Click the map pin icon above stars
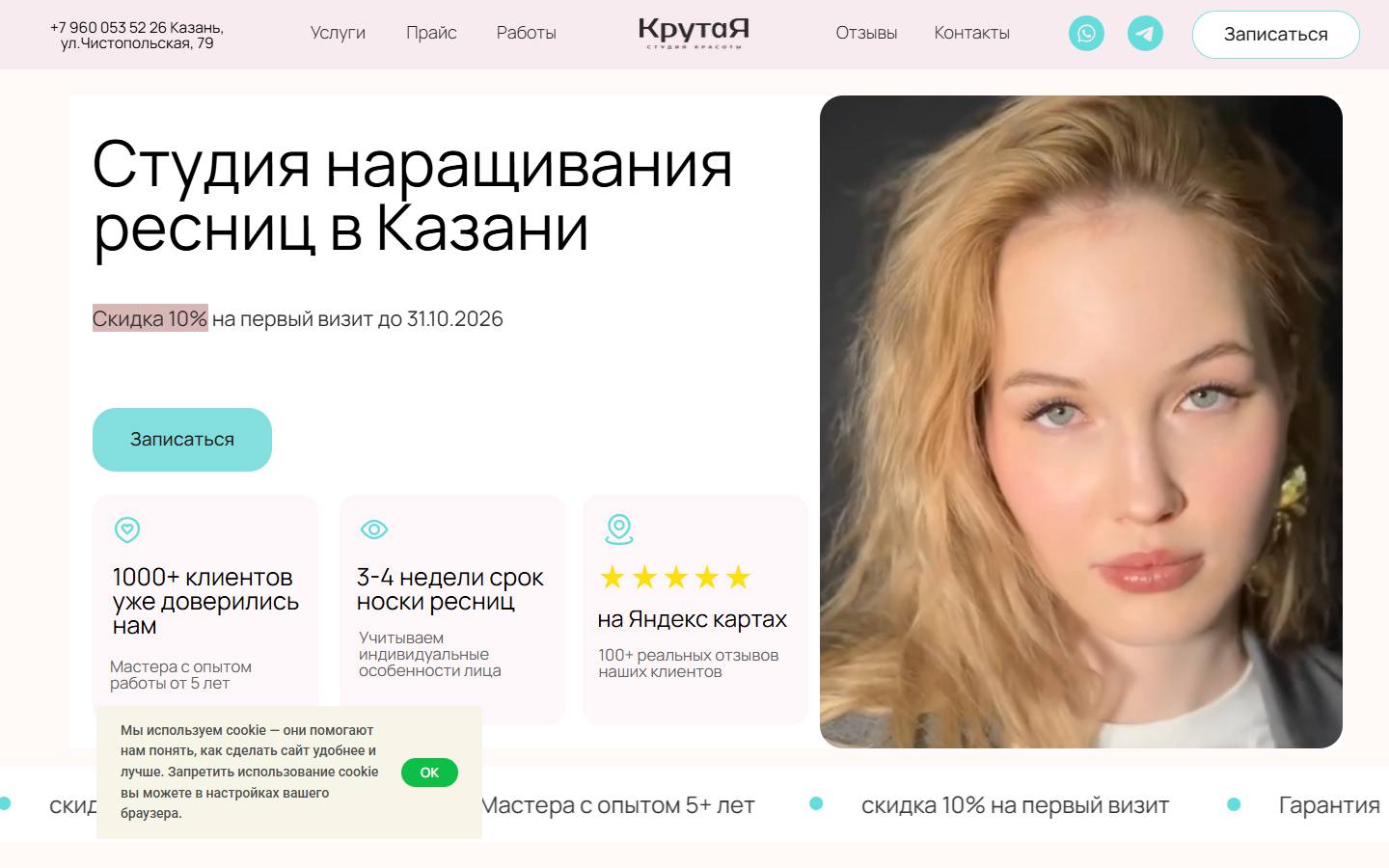Screen dimensions: 1389x868 pos(618,529)
